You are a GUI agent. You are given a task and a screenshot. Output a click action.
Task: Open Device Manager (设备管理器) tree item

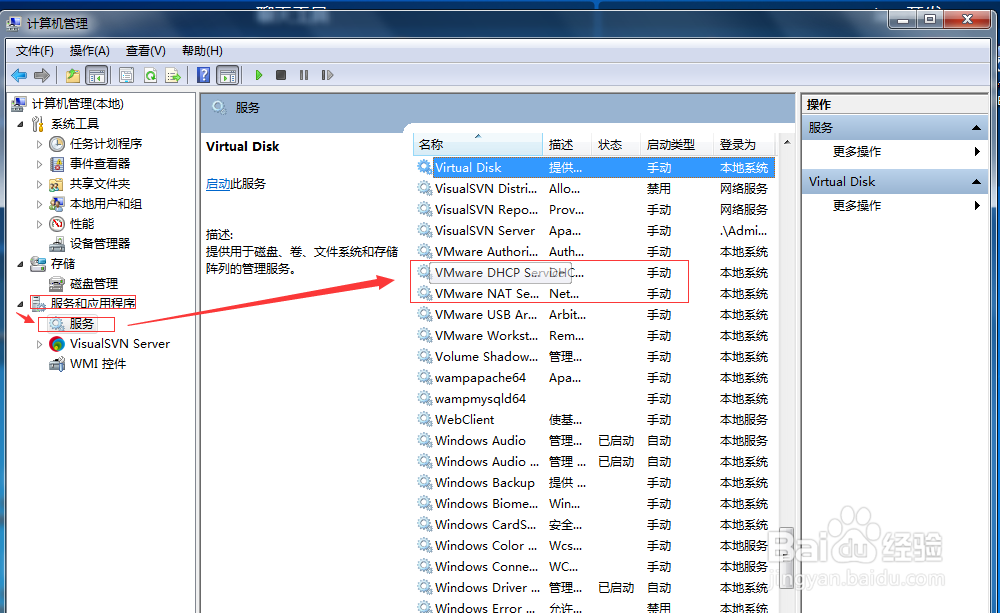pos(100,244)
